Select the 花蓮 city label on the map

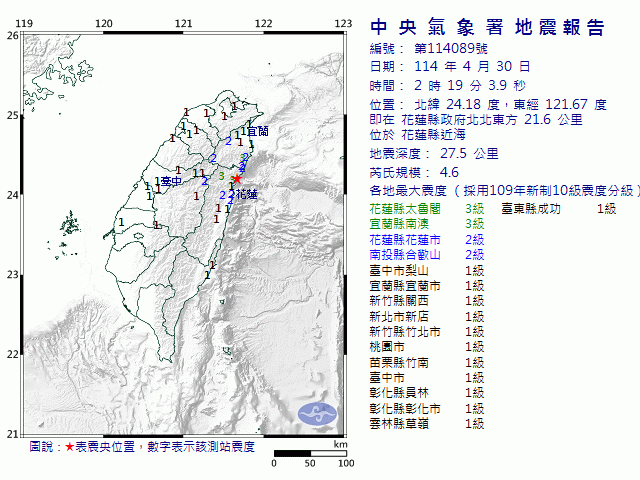click(x=246, y=195)
